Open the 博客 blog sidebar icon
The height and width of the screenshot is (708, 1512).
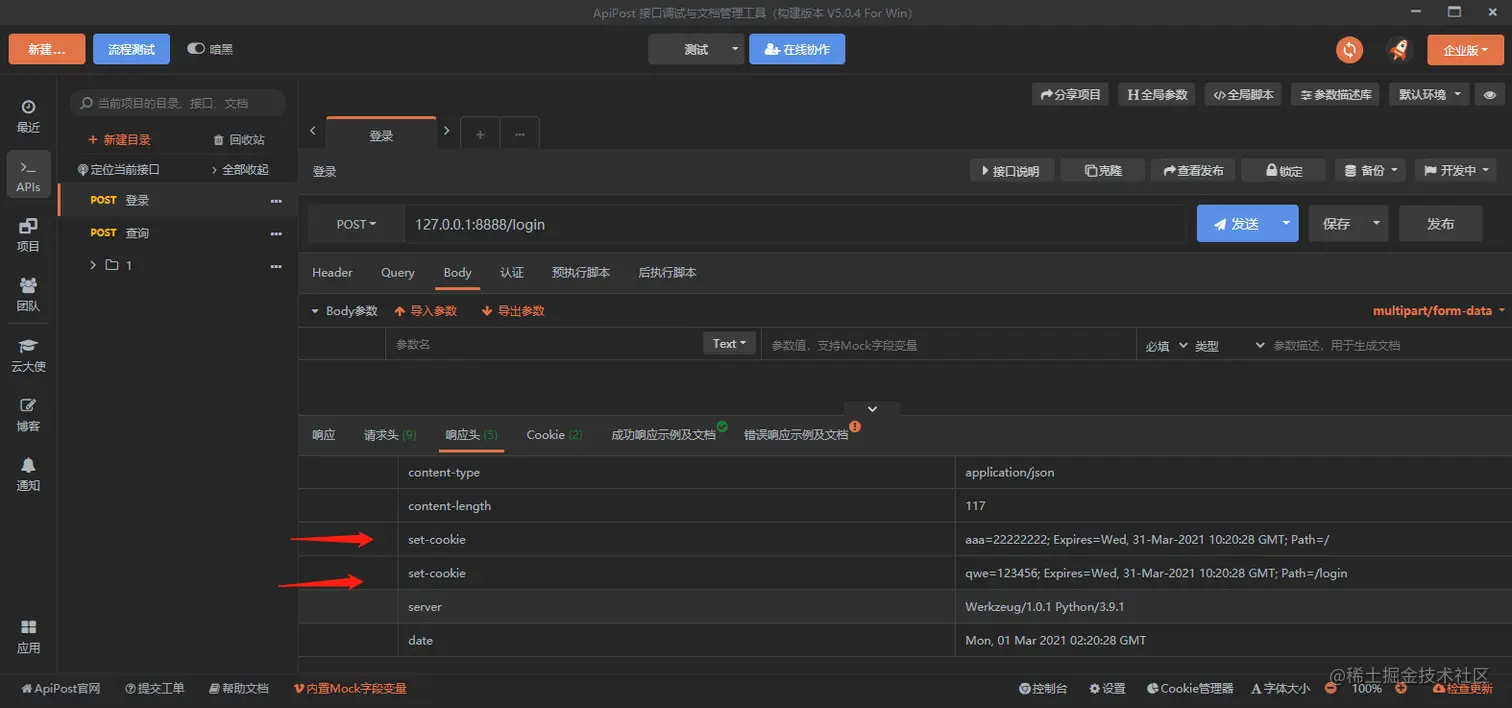click(28, 414)
